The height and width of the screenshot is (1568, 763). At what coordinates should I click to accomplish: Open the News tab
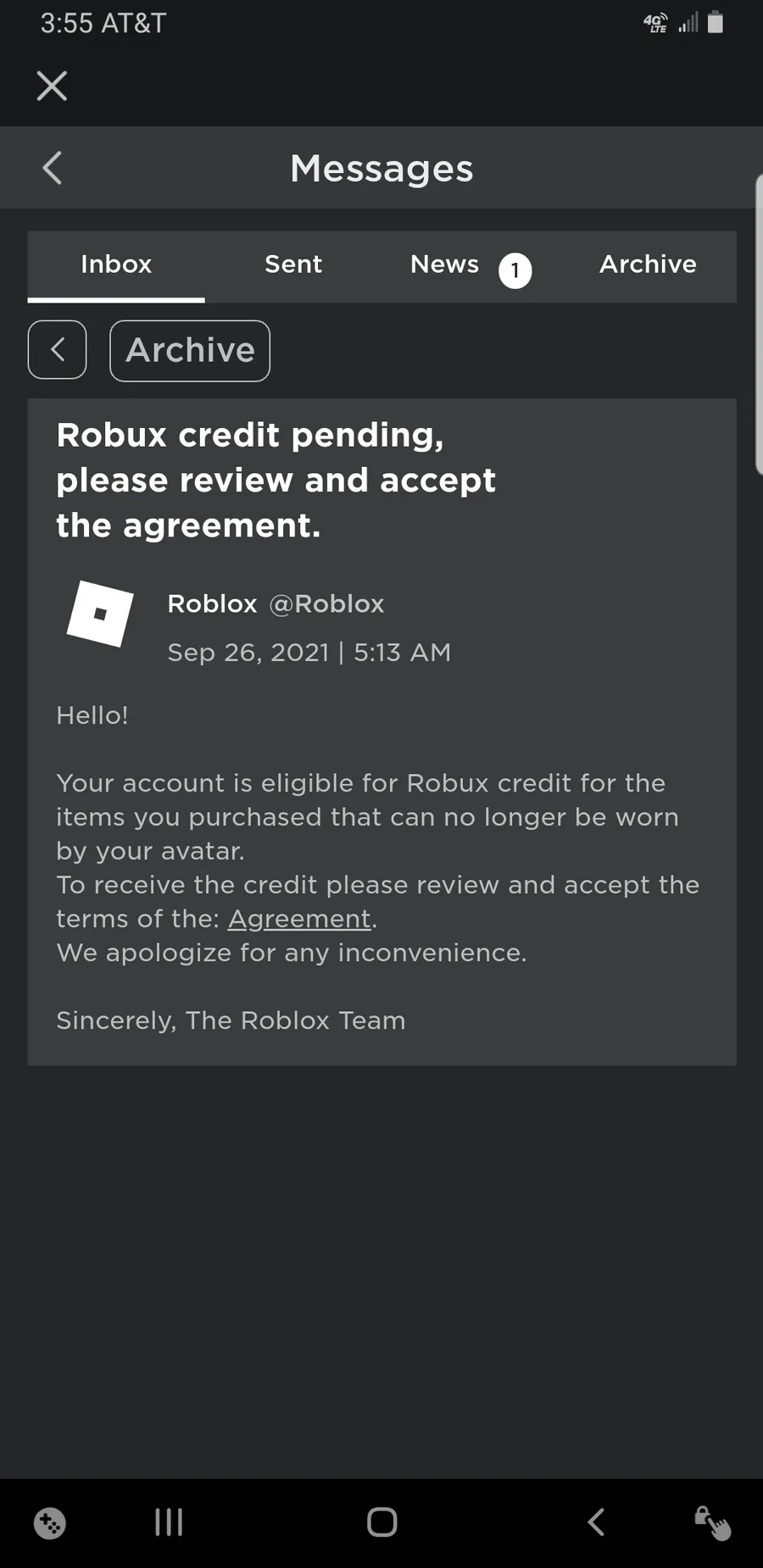(444, 264)
